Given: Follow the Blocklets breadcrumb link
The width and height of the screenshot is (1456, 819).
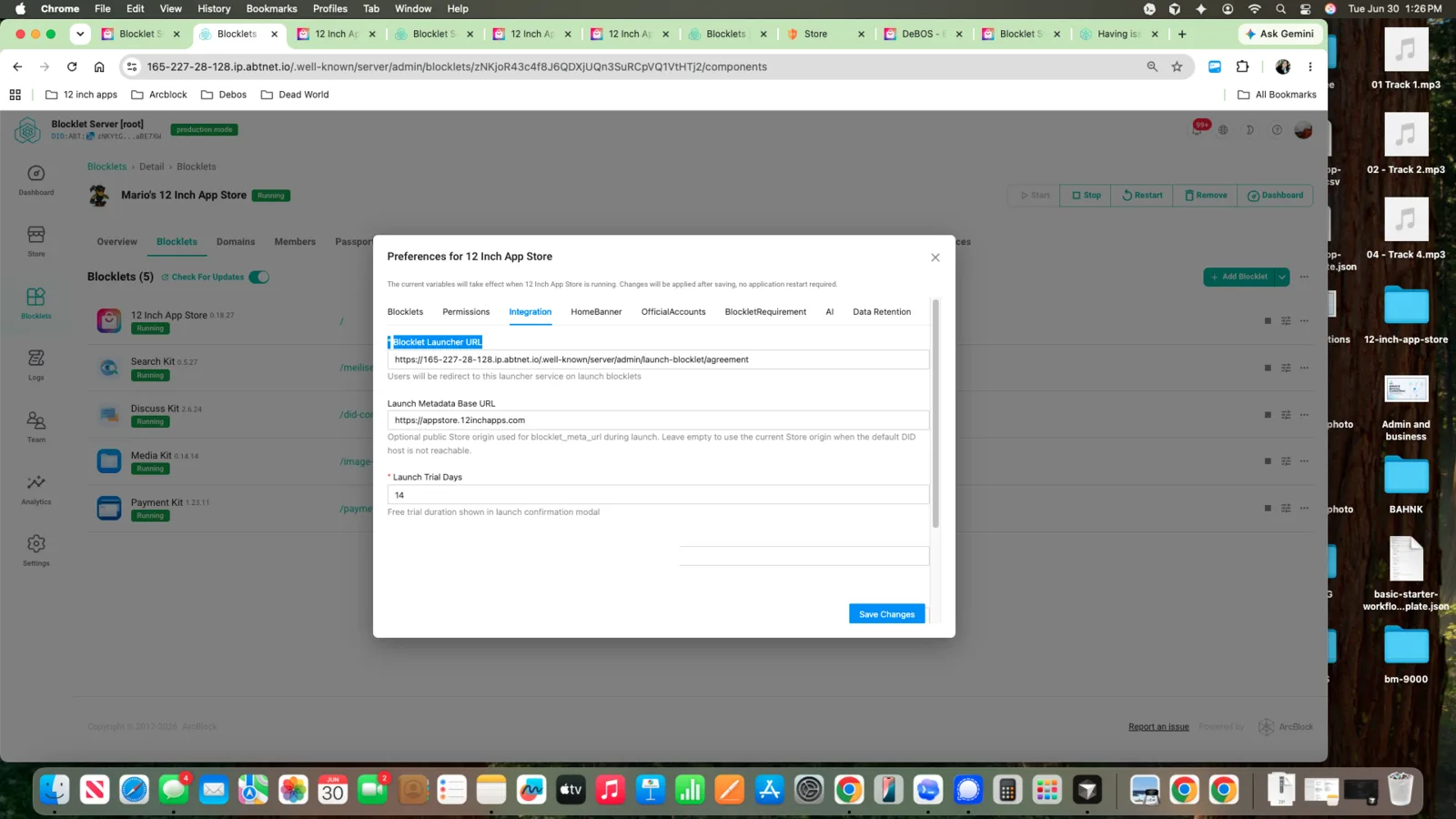Looking at the screenshot, I should pos(106,167).
